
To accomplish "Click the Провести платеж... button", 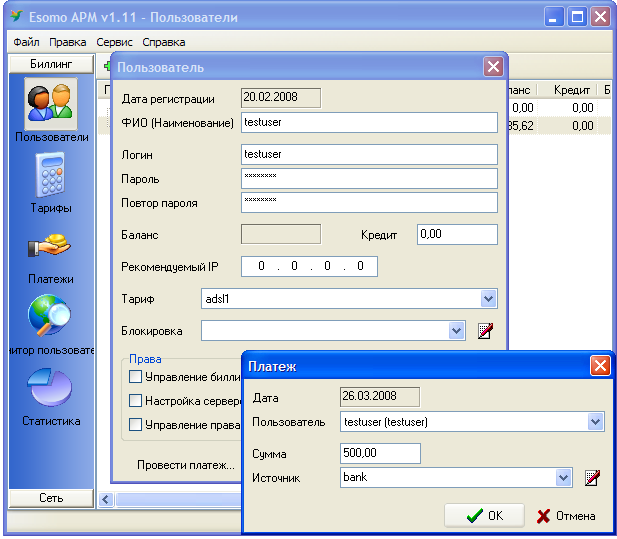I will 186,465.
